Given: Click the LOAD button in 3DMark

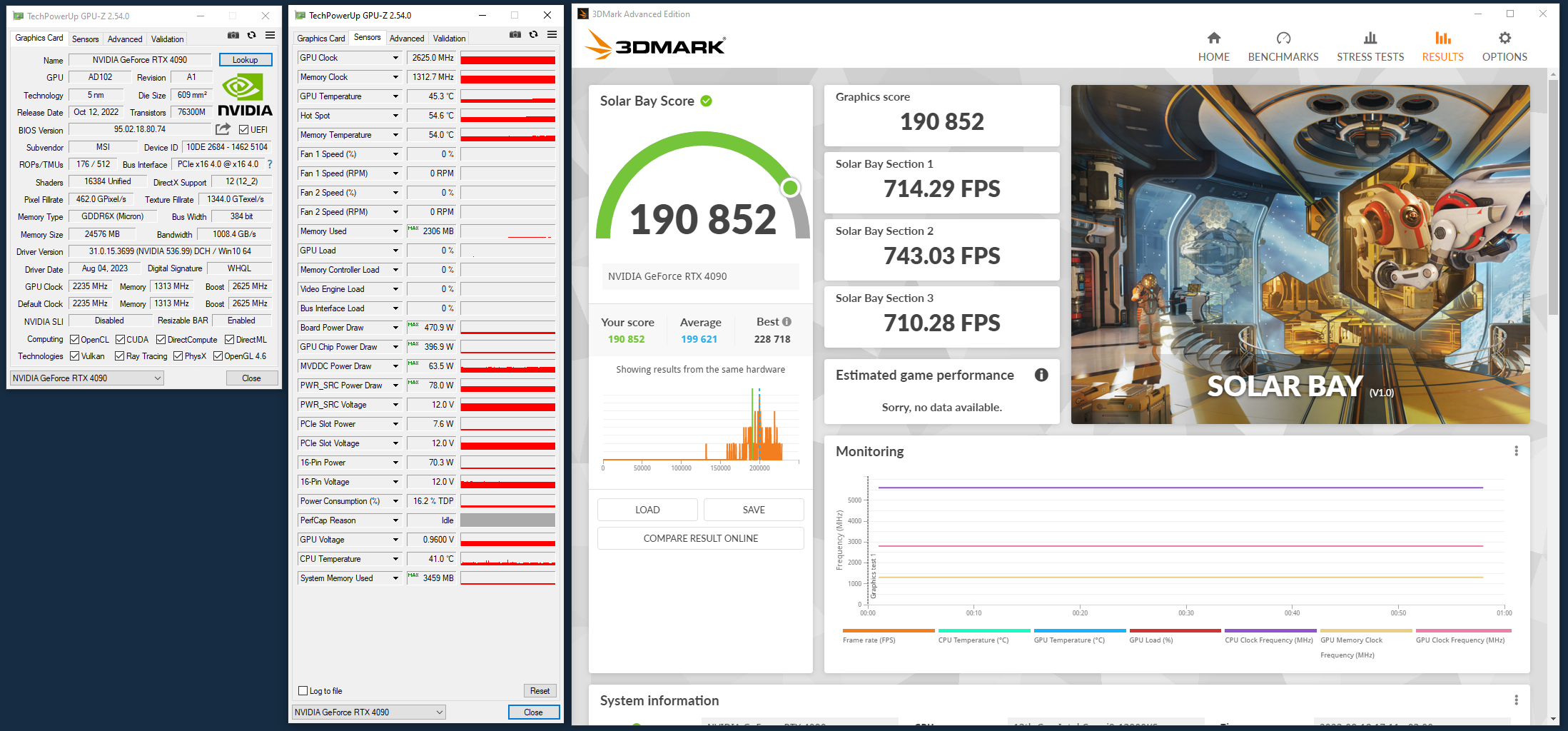Looking at the screenshot, I should 647,510.
